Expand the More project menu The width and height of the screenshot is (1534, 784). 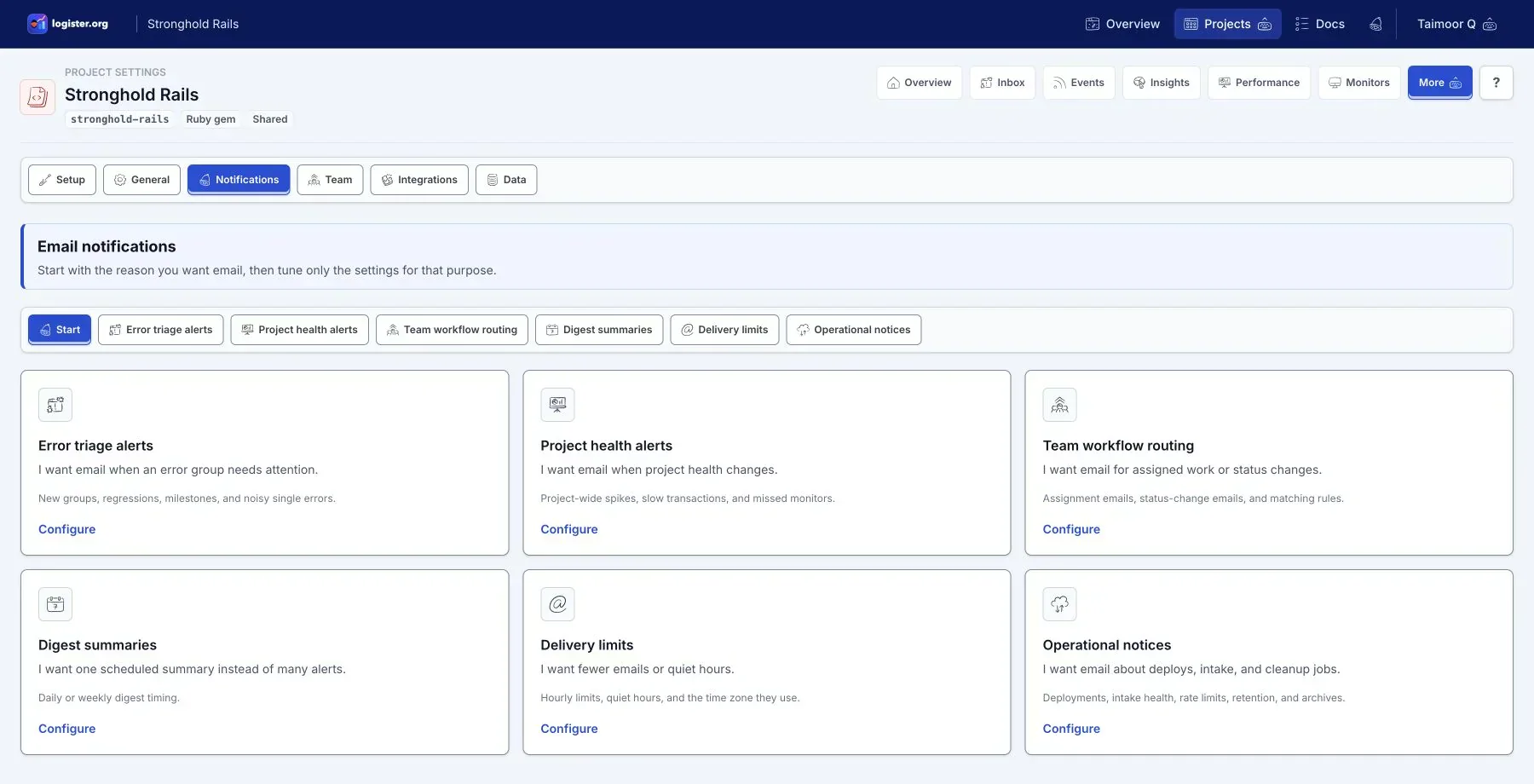click(x=1439, y=83)
